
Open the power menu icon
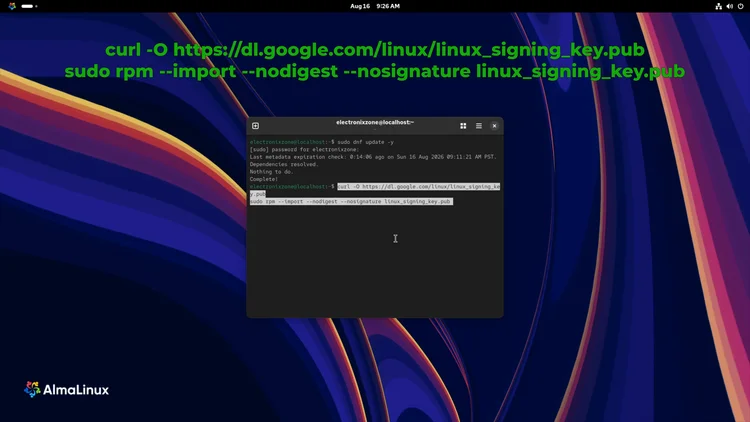(740, 6)
